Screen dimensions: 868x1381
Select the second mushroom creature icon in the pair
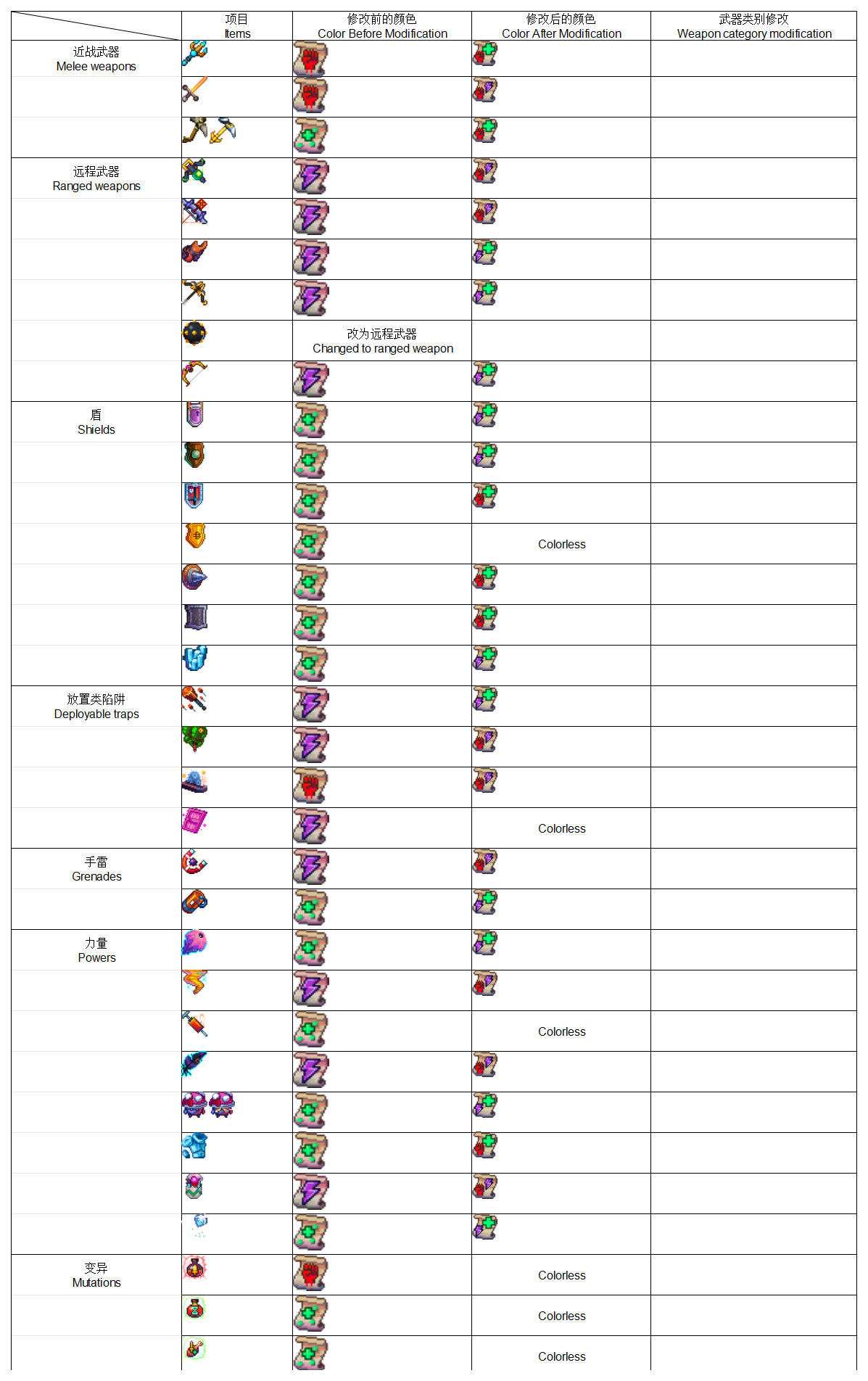[x=222, y=1105]
